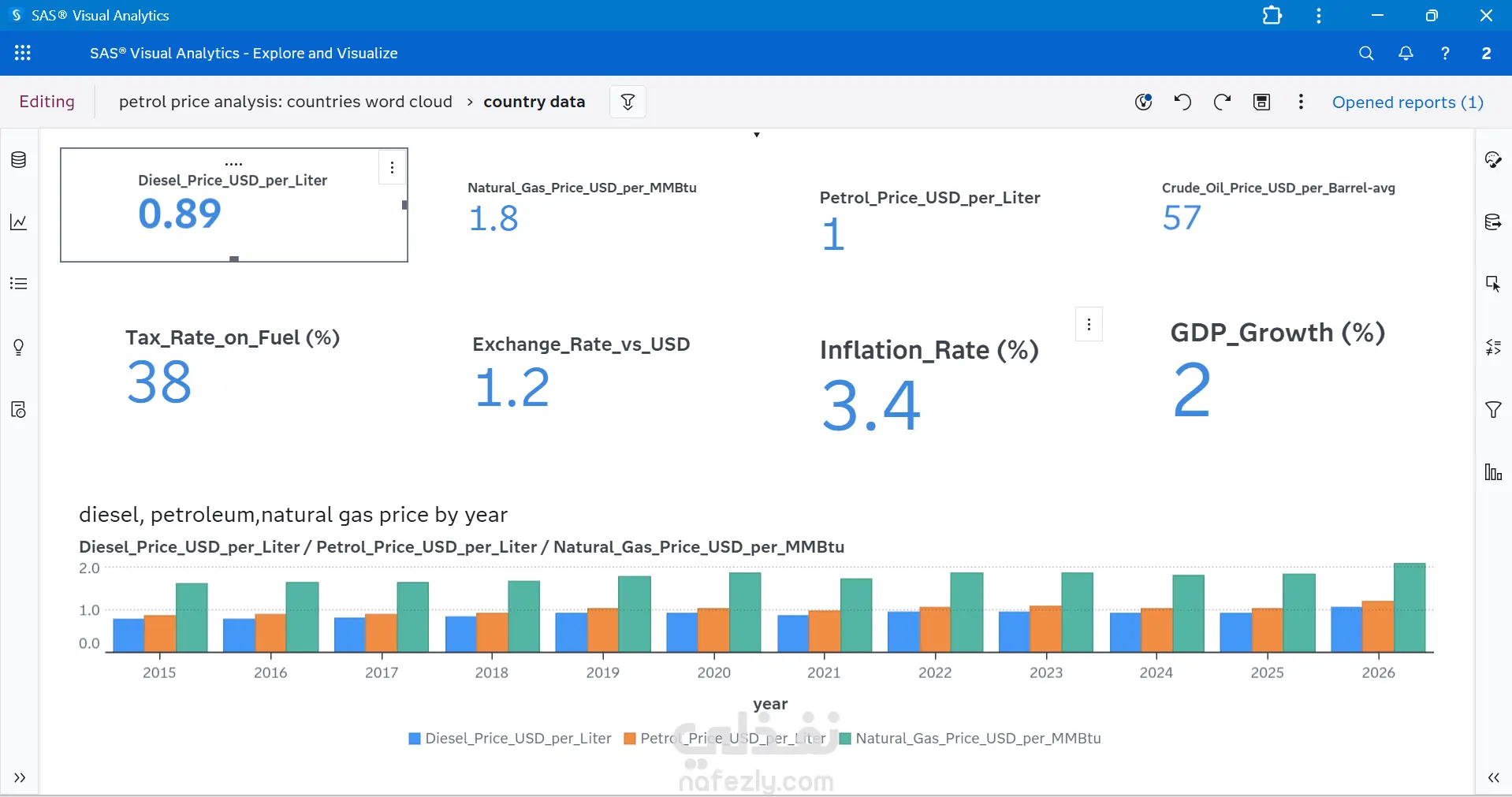1512x797 pixels.
Task: Open the applications grid menu
Action: (23, 53)
